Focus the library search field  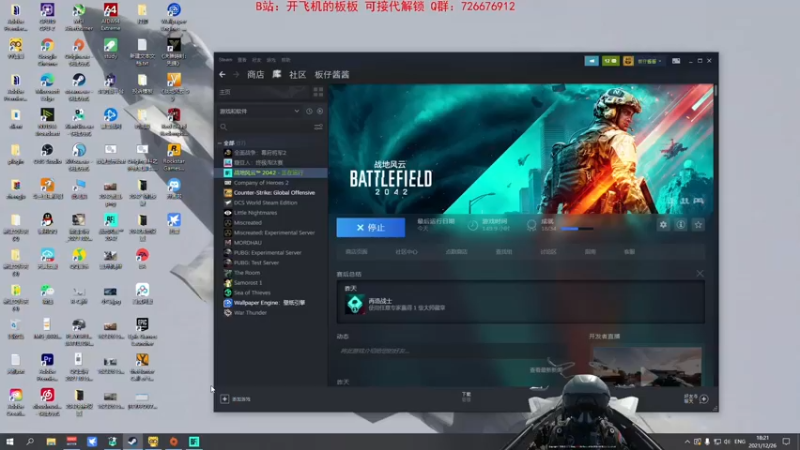(265, 127)
